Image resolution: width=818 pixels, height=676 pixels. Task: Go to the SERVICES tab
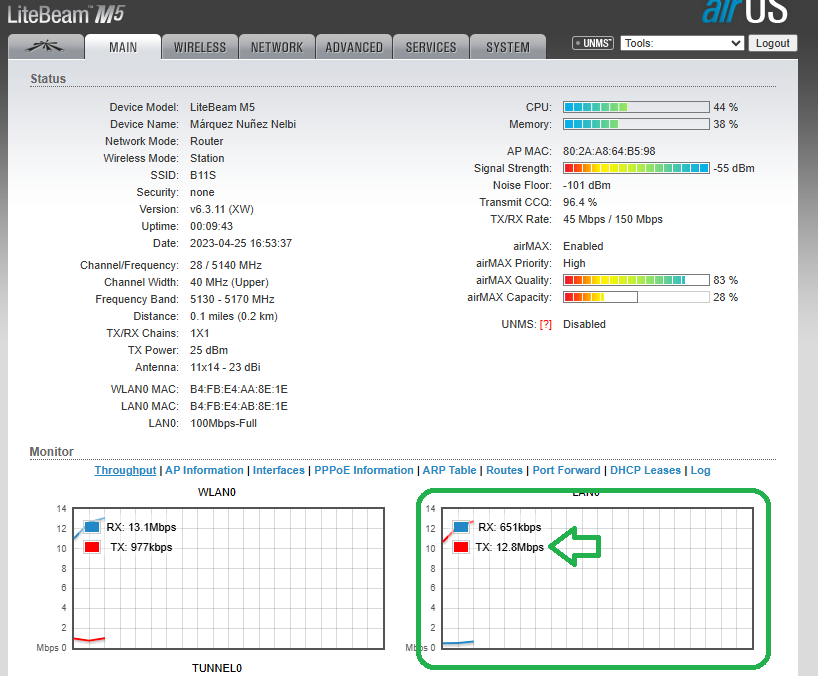[431, 47]
